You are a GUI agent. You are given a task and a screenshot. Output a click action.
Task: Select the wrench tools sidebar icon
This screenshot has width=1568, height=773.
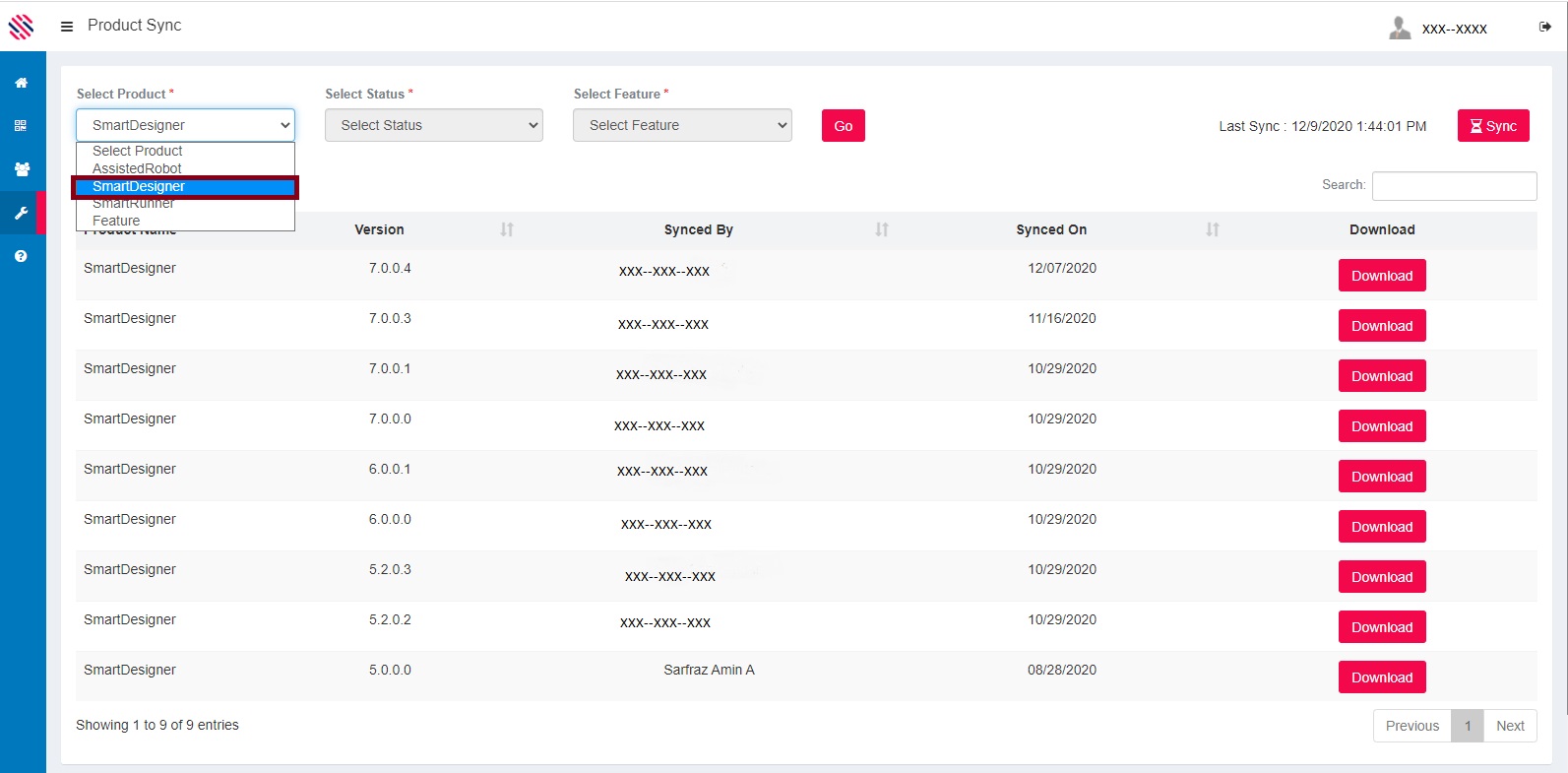pos(21,213)
